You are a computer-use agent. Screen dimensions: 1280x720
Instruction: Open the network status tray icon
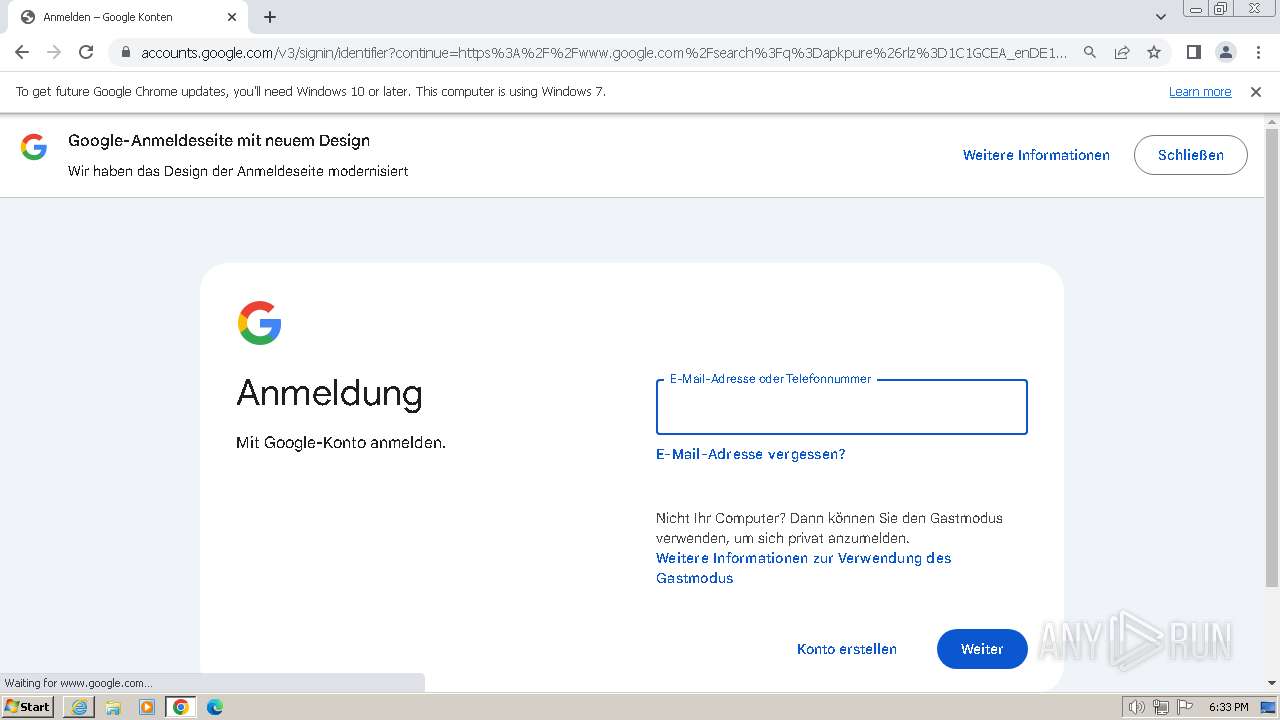tap(1160, 707)
